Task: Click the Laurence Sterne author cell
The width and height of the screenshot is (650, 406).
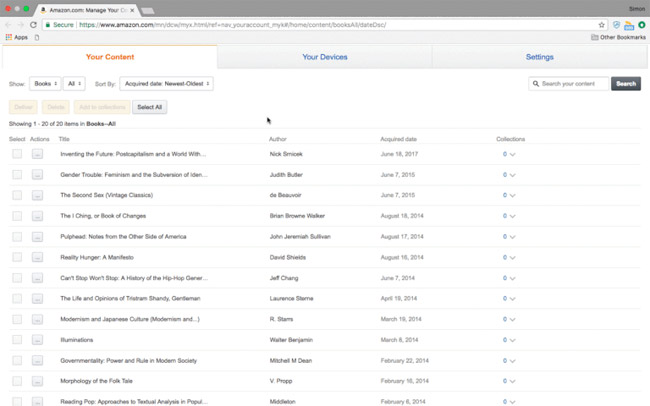Action: (x=291, y=298)
